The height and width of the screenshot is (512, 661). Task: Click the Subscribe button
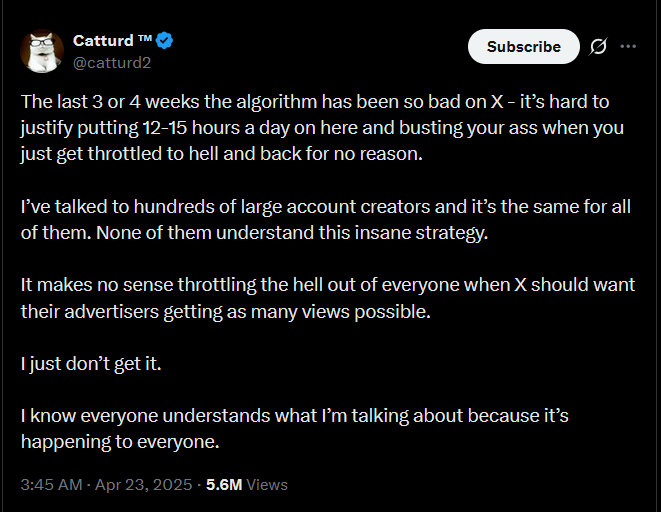tap(524, 47)
